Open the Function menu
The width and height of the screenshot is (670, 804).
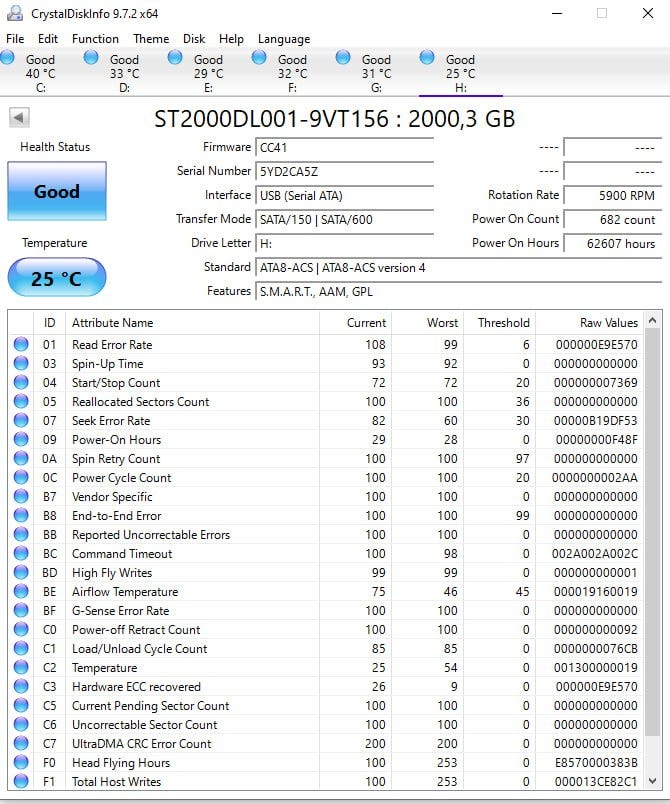pyautogui.click(x=95, y=39)
